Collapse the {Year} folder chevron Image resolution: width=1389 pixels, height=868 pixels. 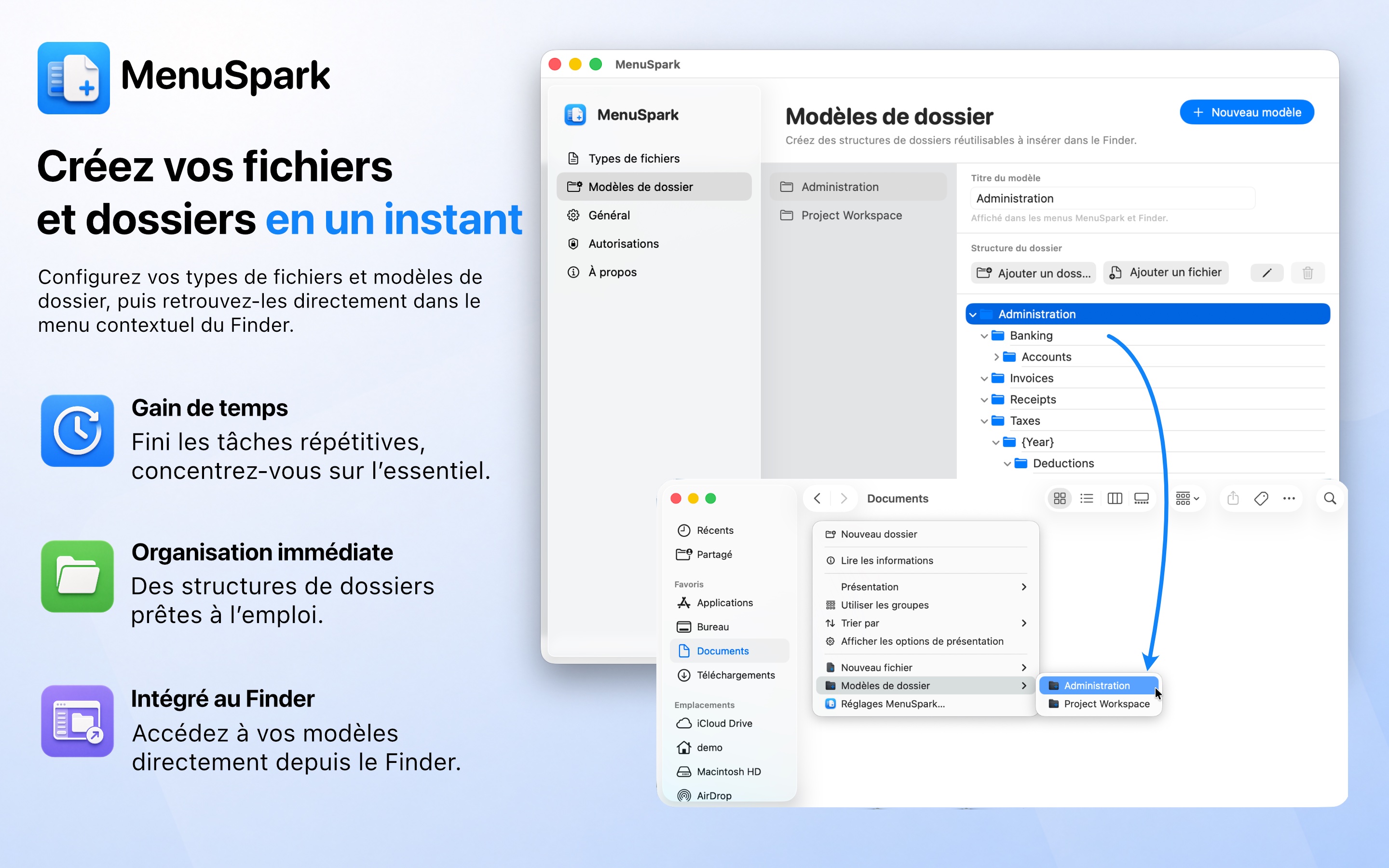[996, 442]
